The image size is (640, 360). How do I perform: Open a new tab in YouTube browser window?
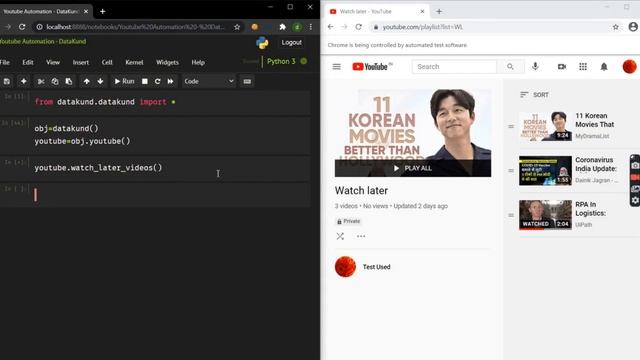click(x=439, y=11)
